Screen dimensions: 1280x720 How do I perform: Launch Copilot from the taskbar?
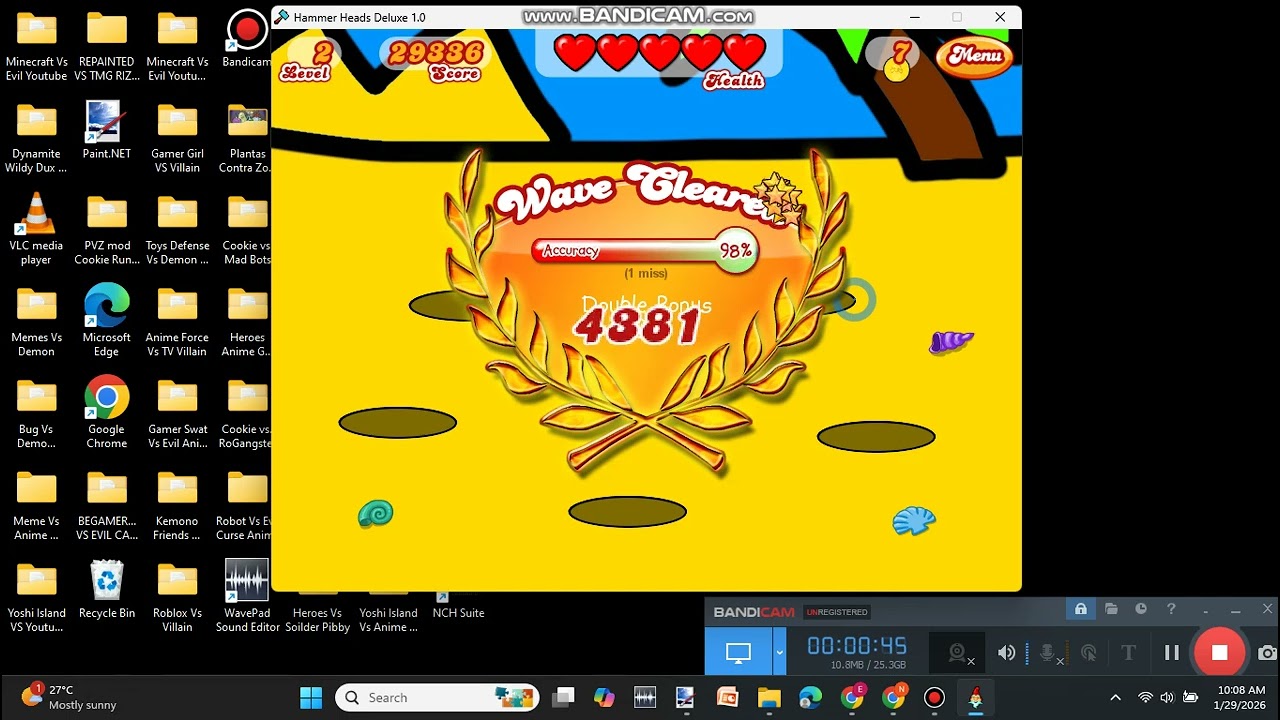coord(604,697)
